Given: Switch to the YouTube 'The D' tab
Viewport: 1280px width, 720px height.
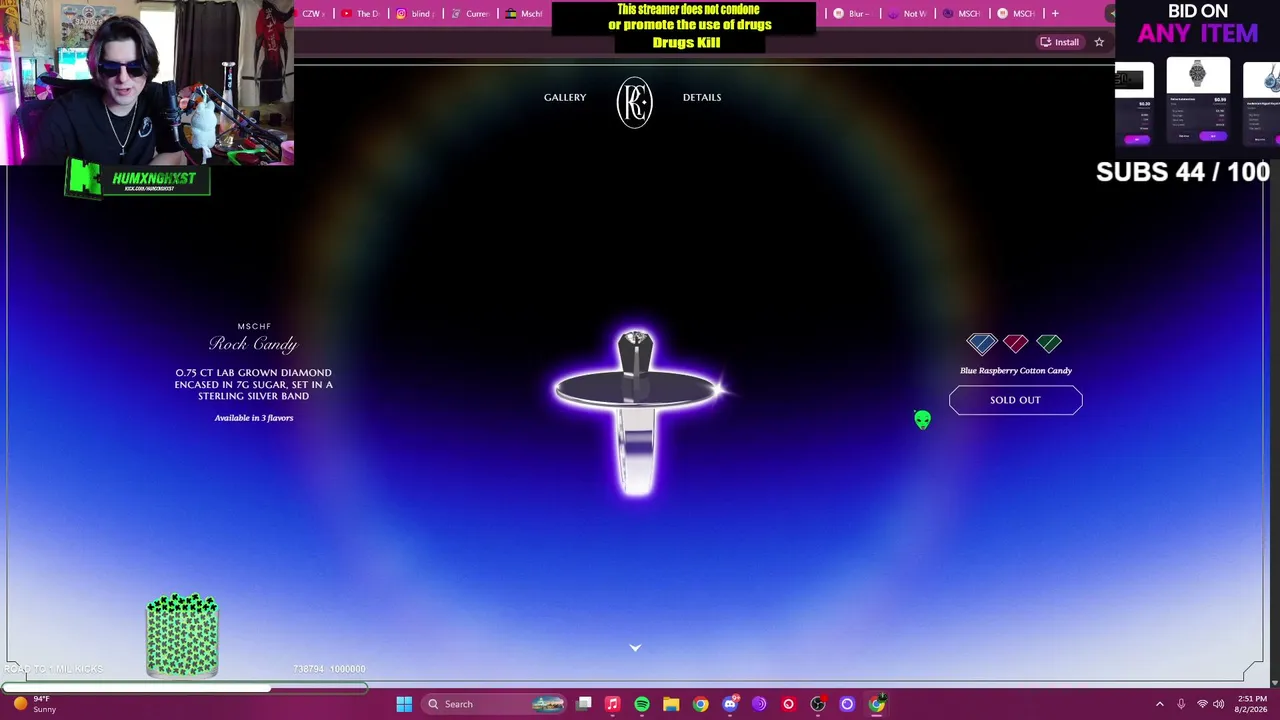Looking at the screenshot, I should pos(361,13).
